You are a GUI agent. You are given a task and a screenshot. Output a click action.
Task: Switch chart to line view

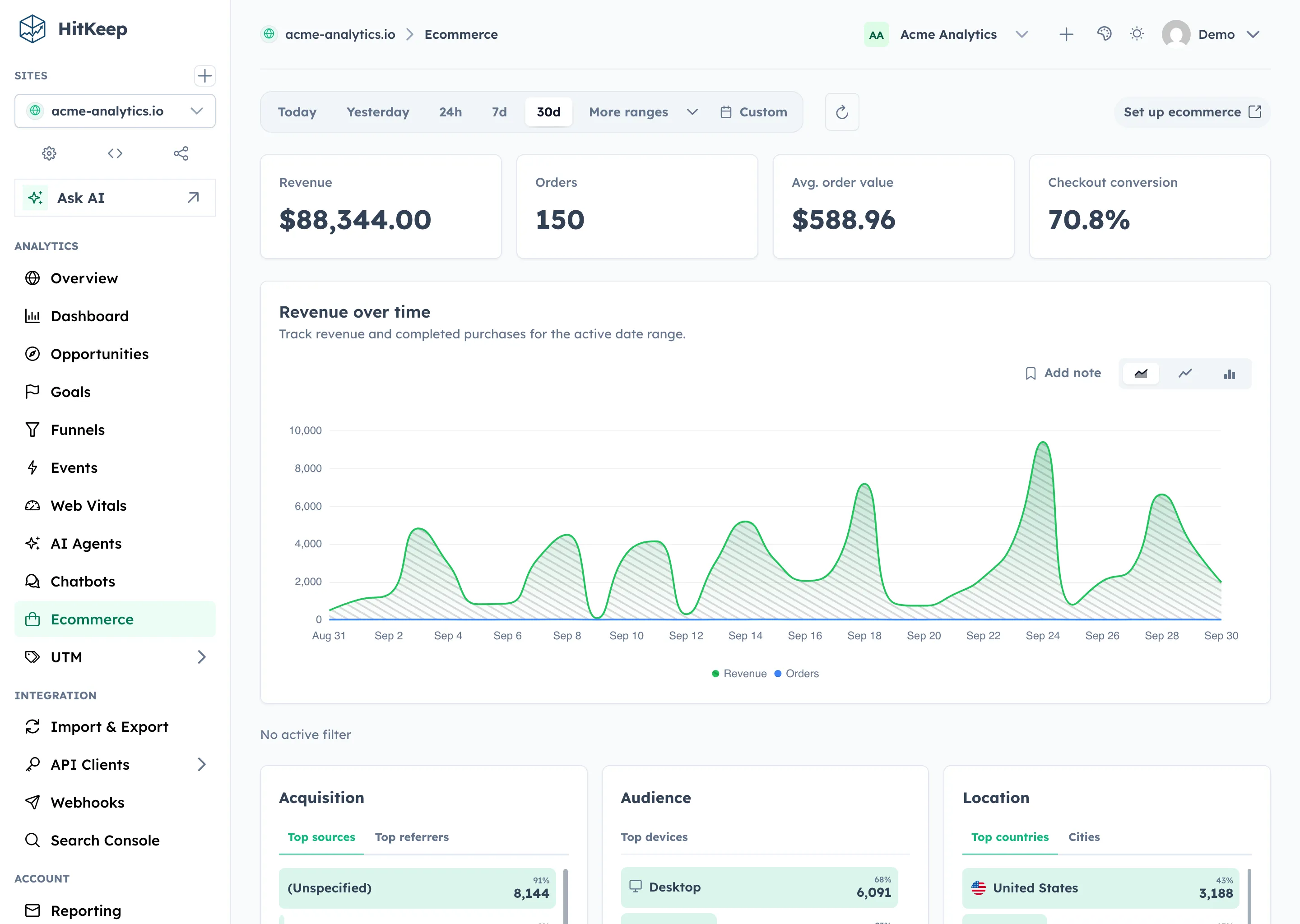[x=1185, y=374]
